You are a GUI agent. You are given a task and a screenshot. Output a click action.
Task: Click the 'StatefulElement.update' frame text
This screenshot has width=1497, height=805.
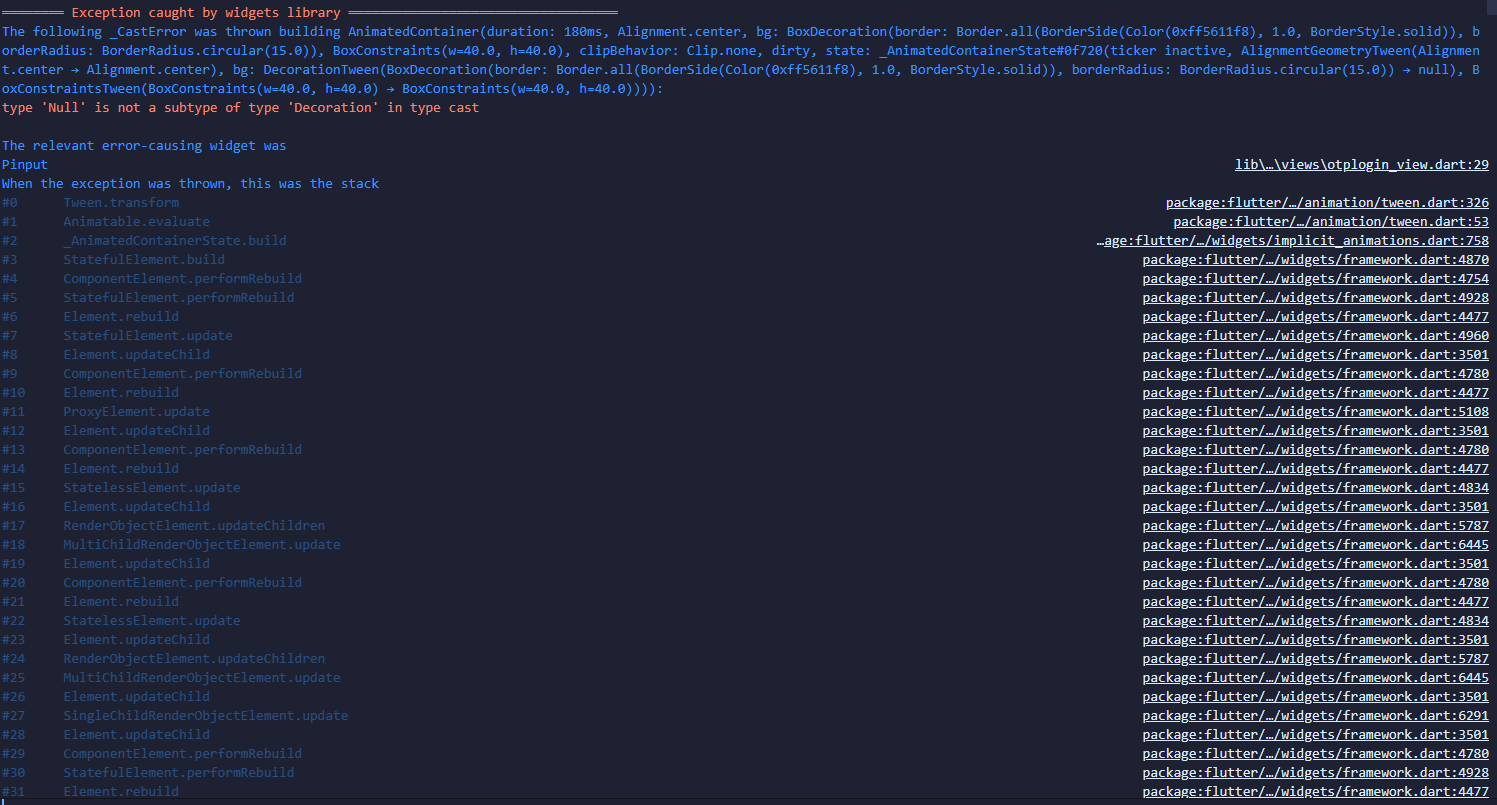(x=148, y=336)
